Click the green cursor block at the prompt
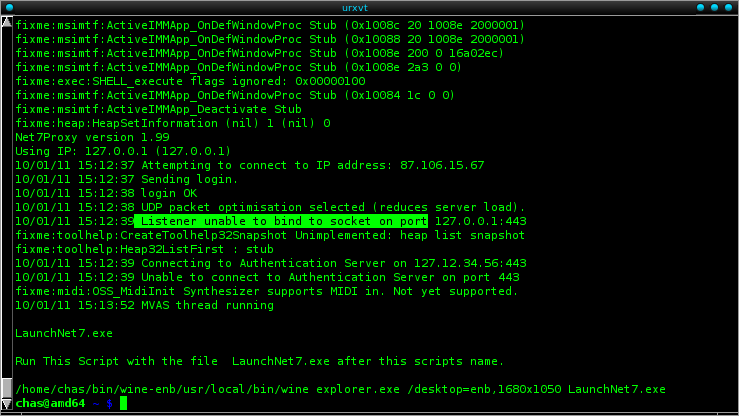The image size is (739, 416). (123, 403)
